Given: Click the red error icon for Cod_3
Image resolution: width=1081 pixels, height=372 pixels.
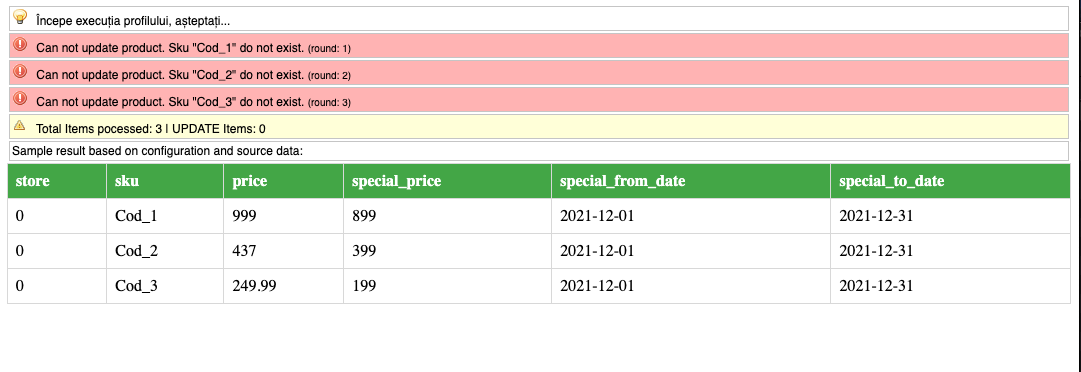Looking at the screenshot, I should [20, 98].
